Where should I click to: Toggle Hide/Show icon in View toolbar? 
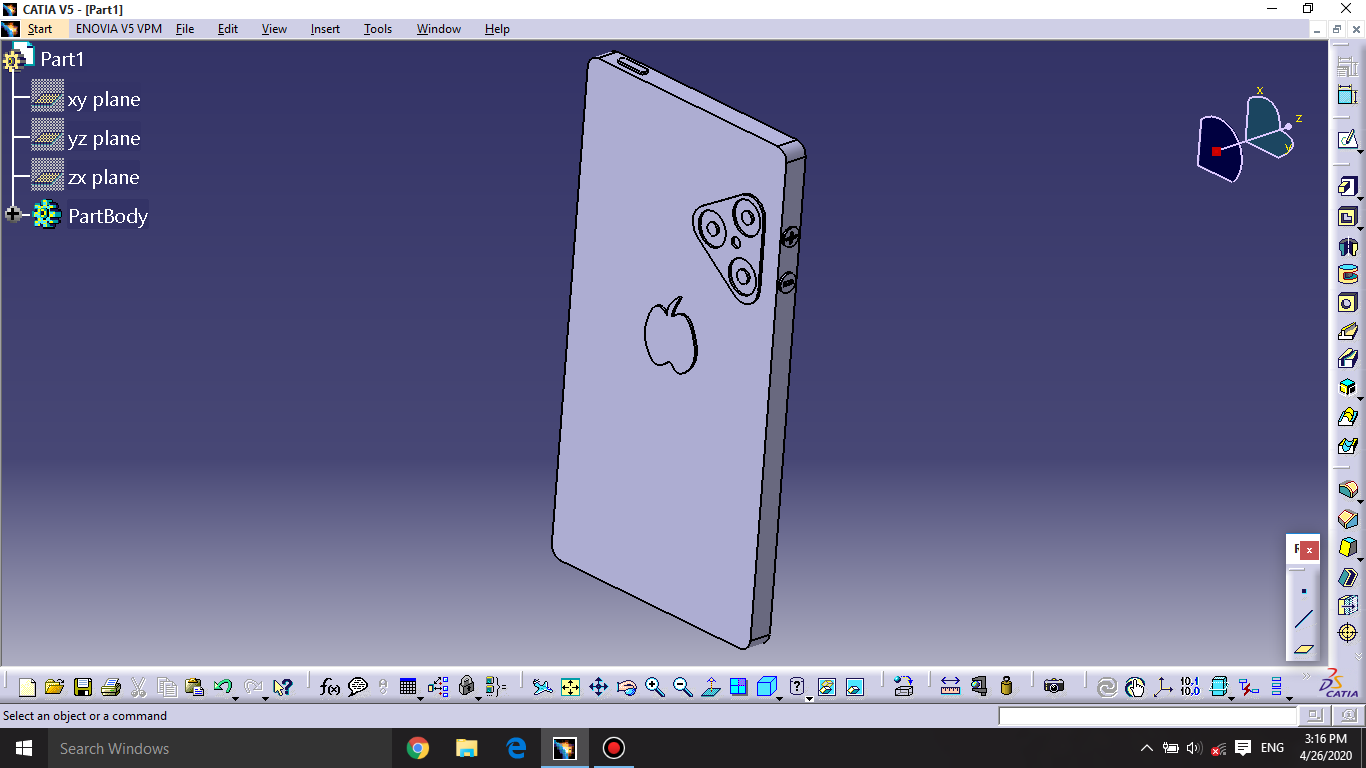click(x=827, y=687)
